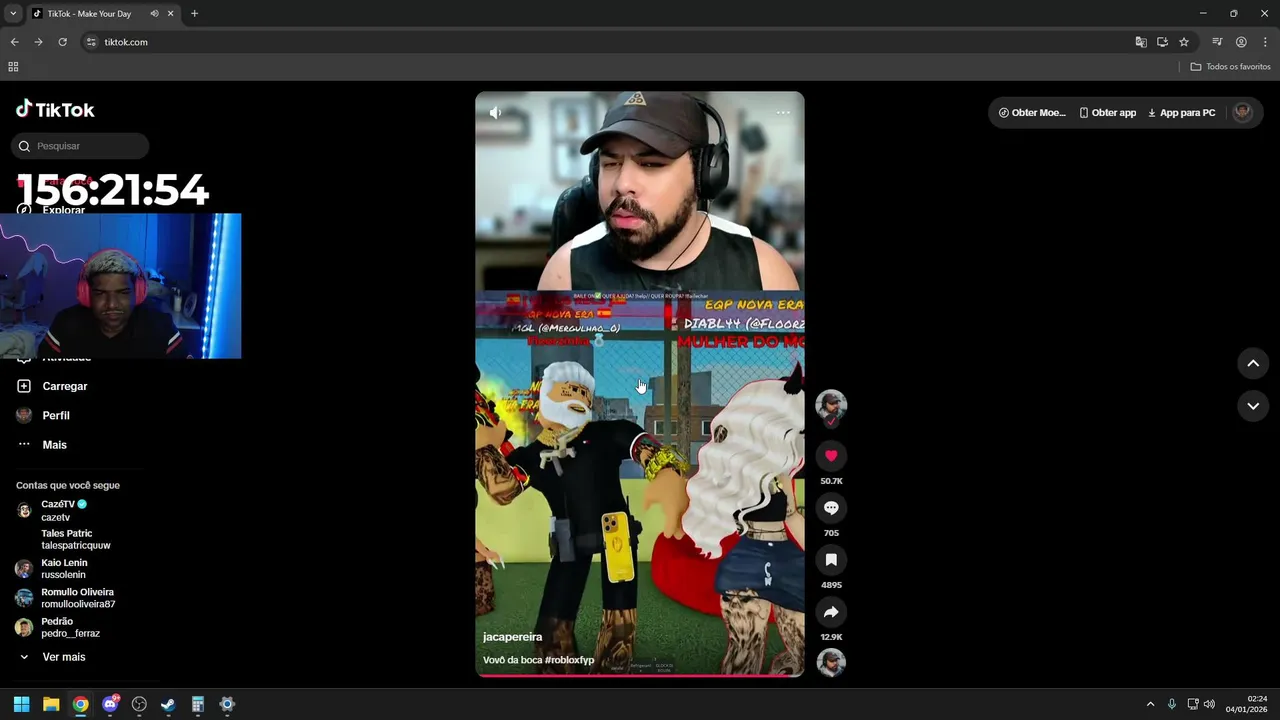Image resolution: width=1280 pixels, height=720 pixels.
Task: Open Chrome media controls icon
Action: (1217, 42)
